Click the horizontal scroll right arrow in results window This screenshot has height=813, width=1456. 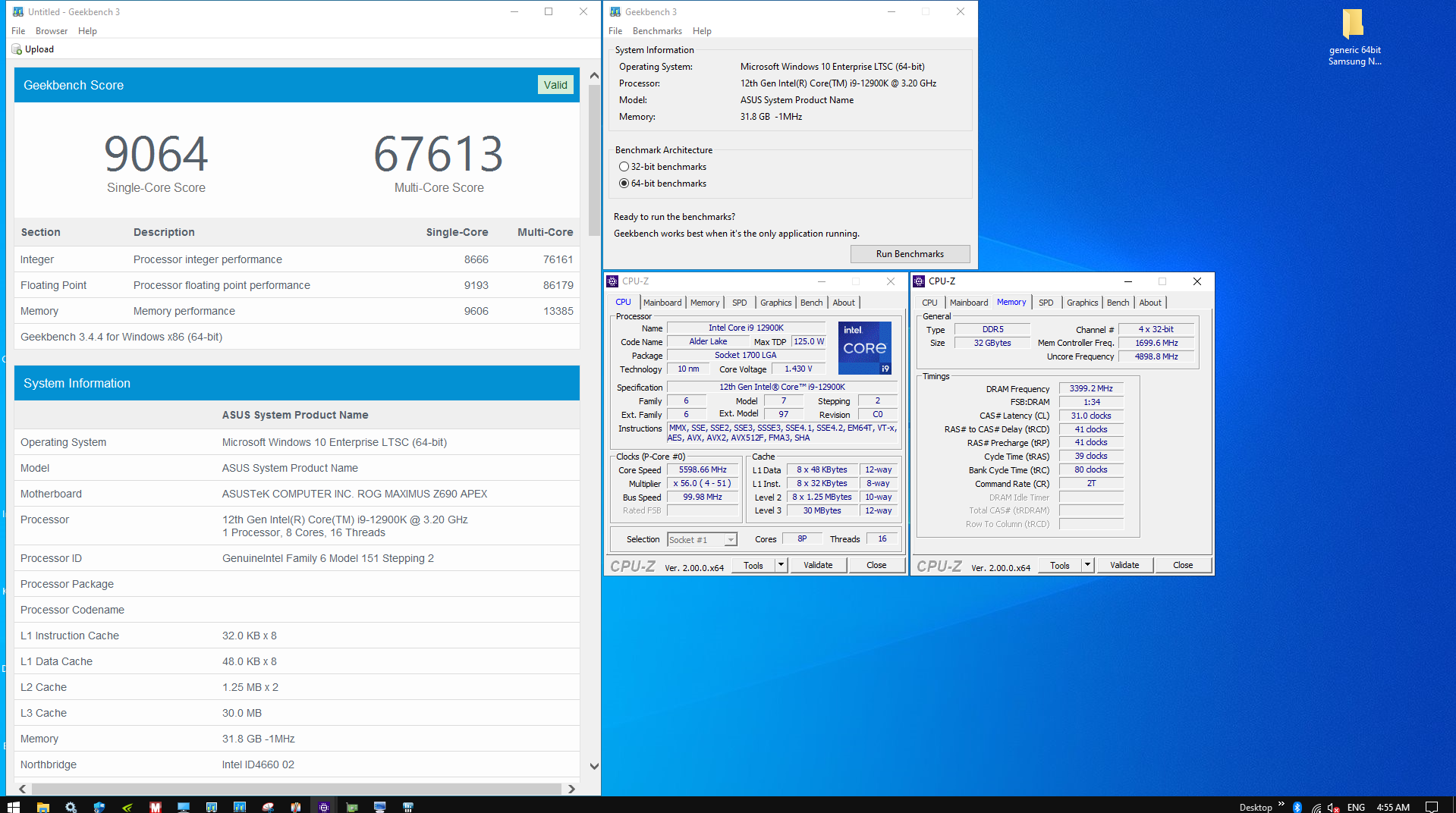(x=571, y=789)
